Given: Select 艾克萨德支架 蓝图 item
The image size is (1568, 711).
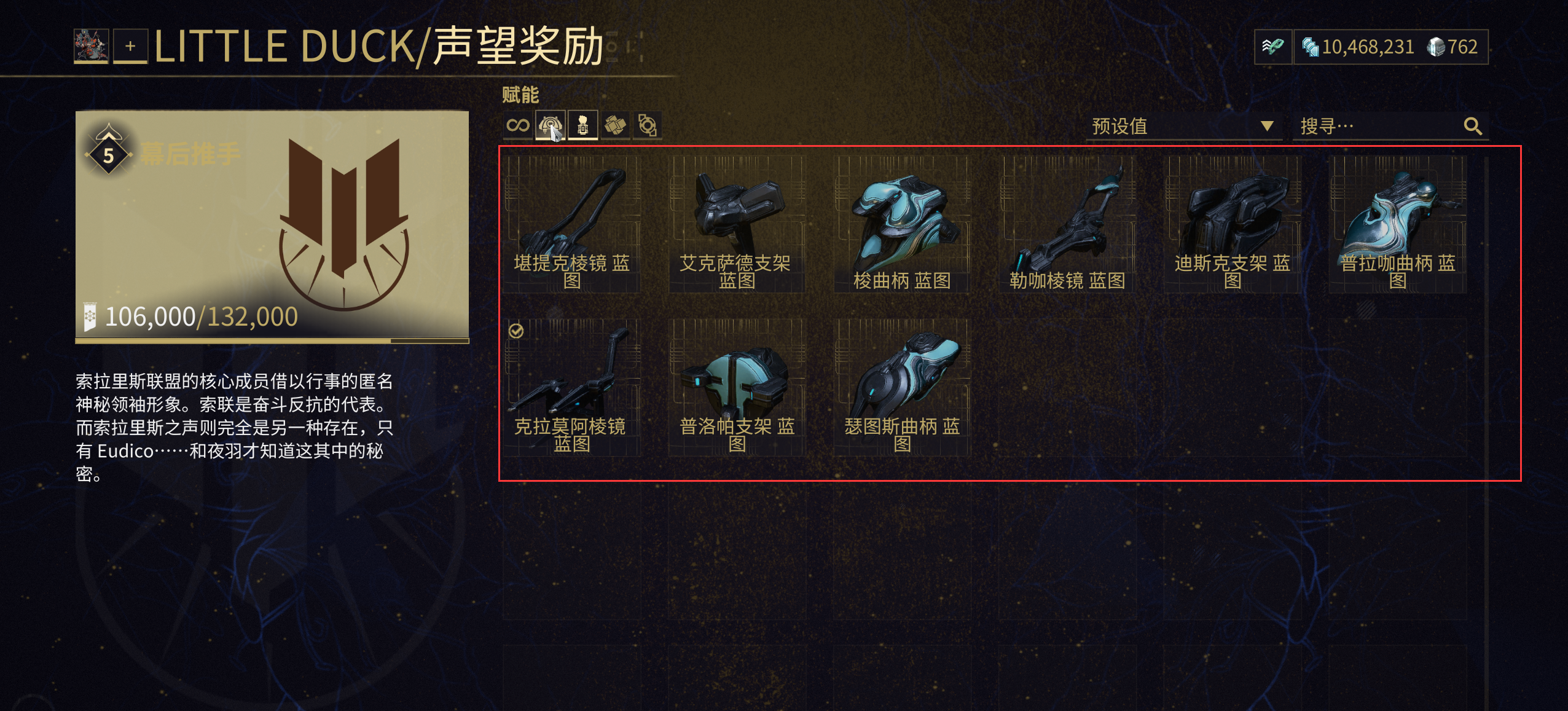Looking at the screenshot, I should (x=737, y=224).
